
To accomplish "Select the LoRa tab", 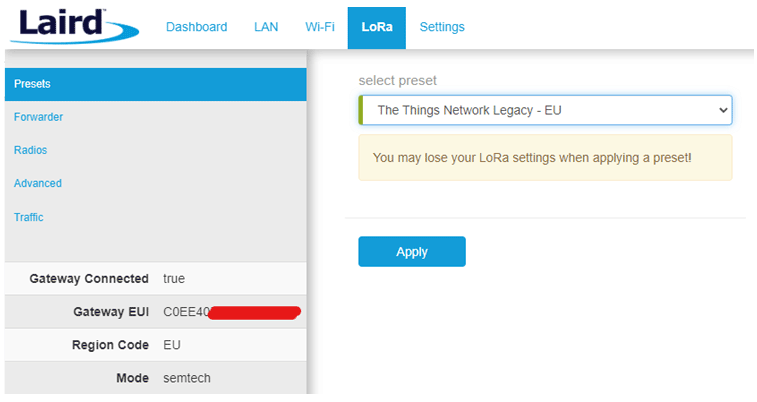I will (x=376, y=27).
